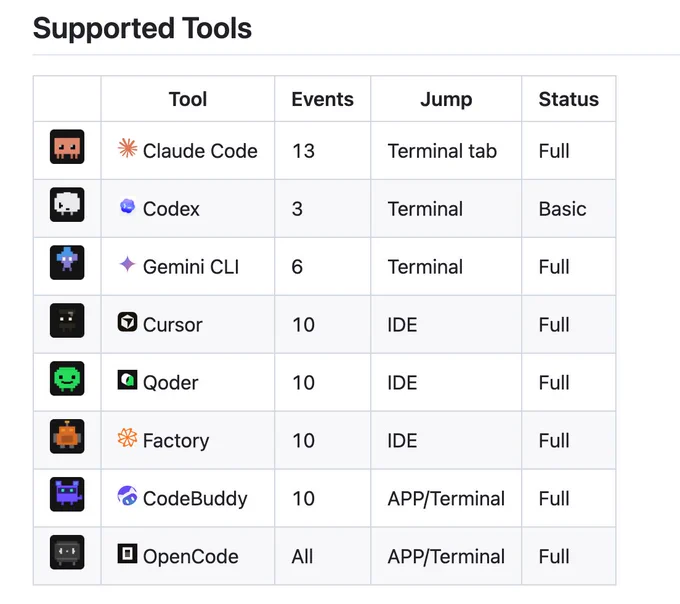The width and height of the screenshot is (680, 604).
Task: Select the Claude Code tool name text
Action: 200,151
